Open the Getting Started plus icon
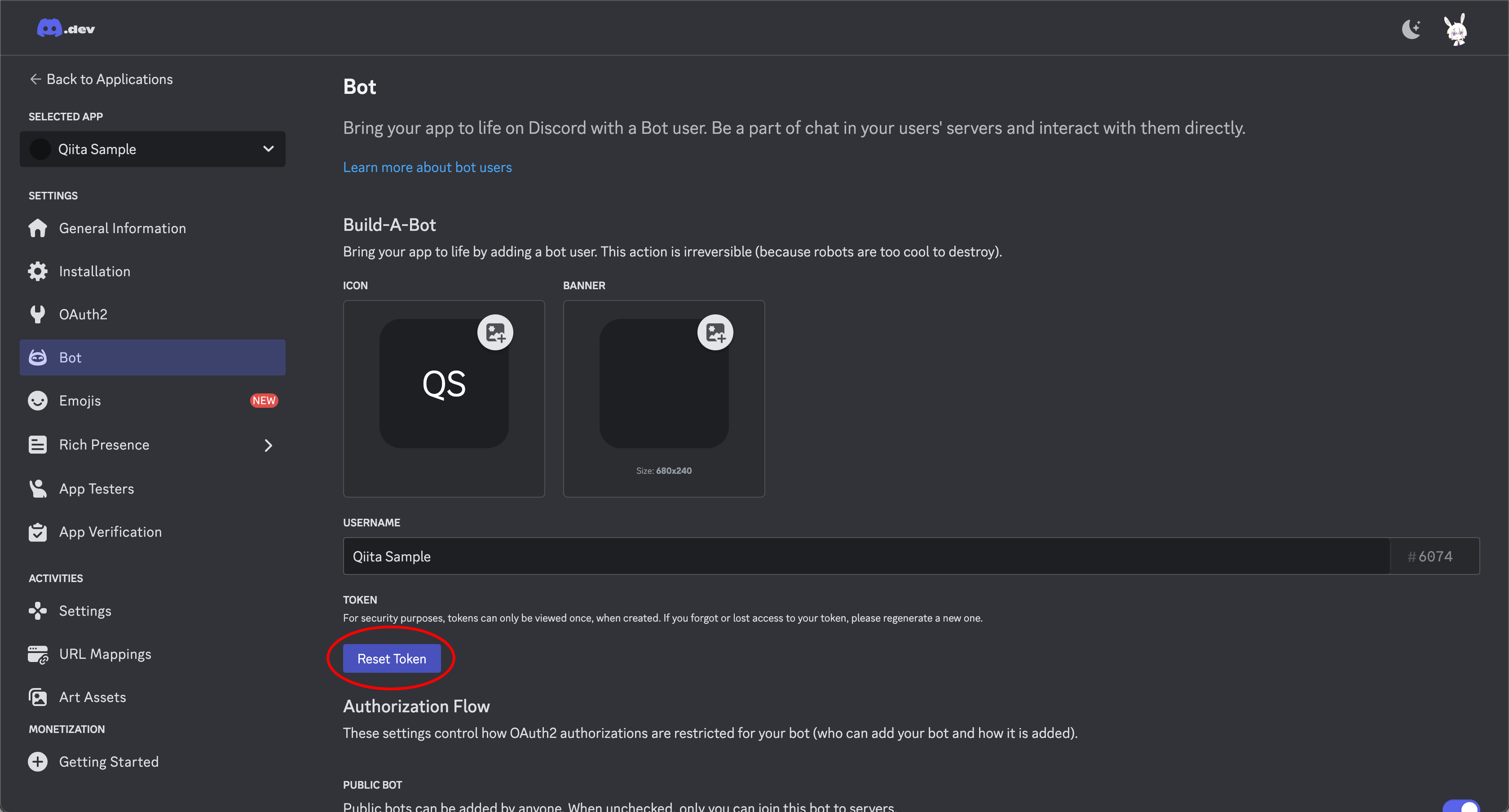1509x812 pixels. tap(37, 761)
